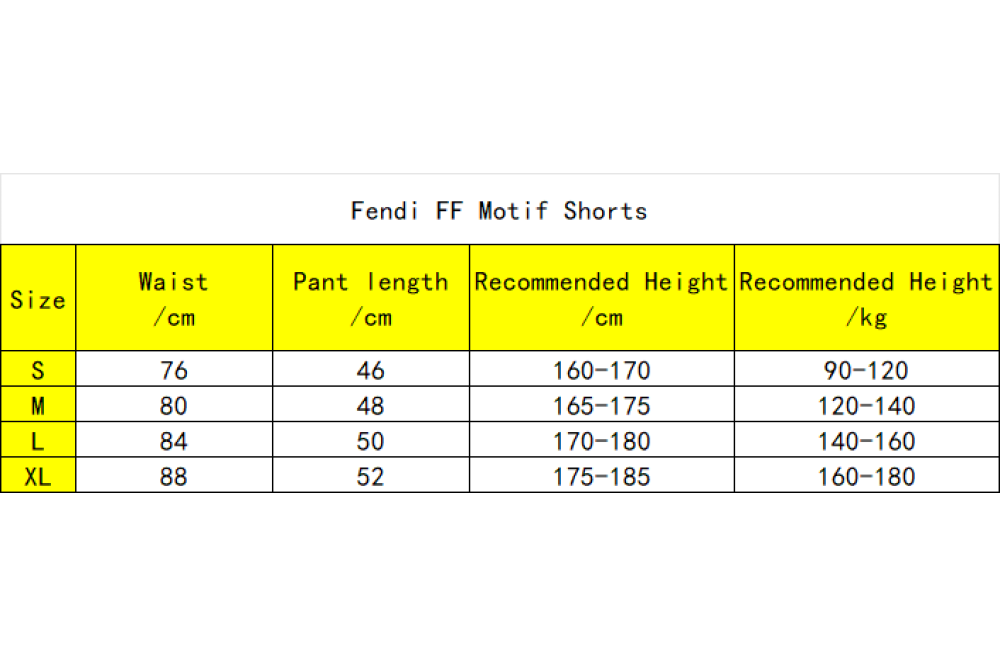The image size is (1000, 667).
Task: Click pant length value 48
Action: tap(371, 404)
